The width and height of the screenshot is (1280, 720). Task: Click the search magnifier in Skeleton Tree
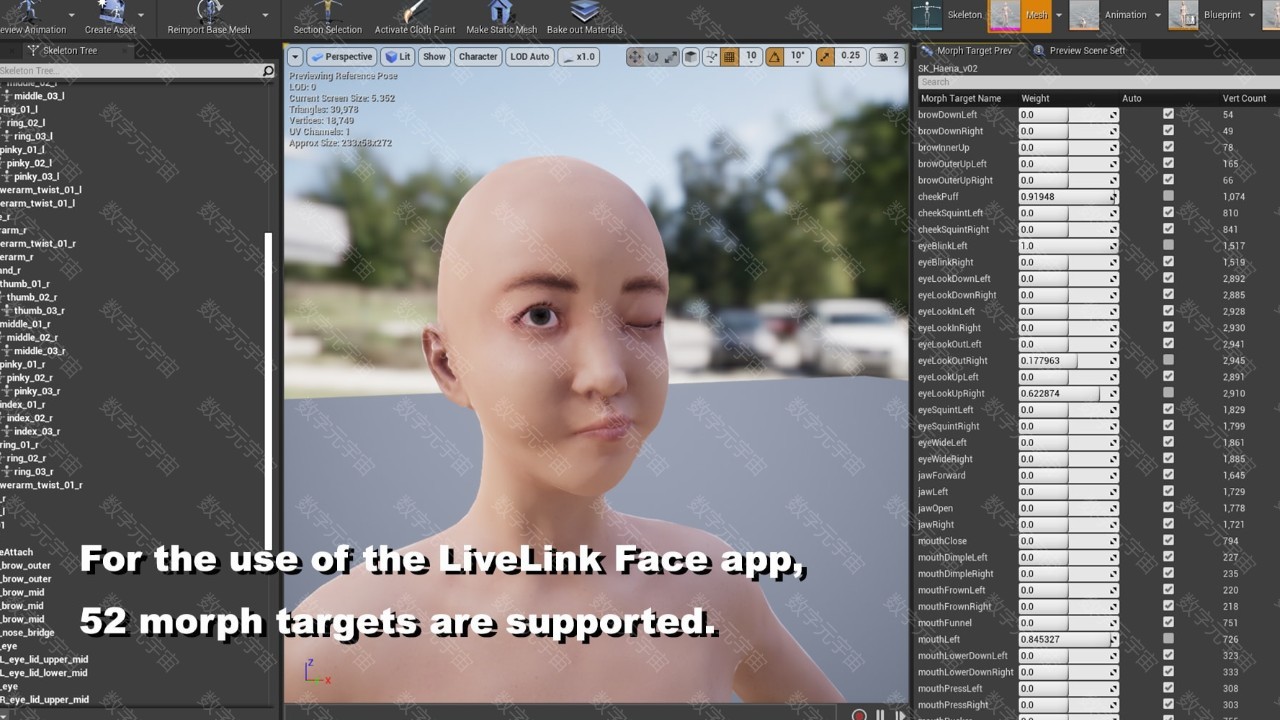point(268,71)
